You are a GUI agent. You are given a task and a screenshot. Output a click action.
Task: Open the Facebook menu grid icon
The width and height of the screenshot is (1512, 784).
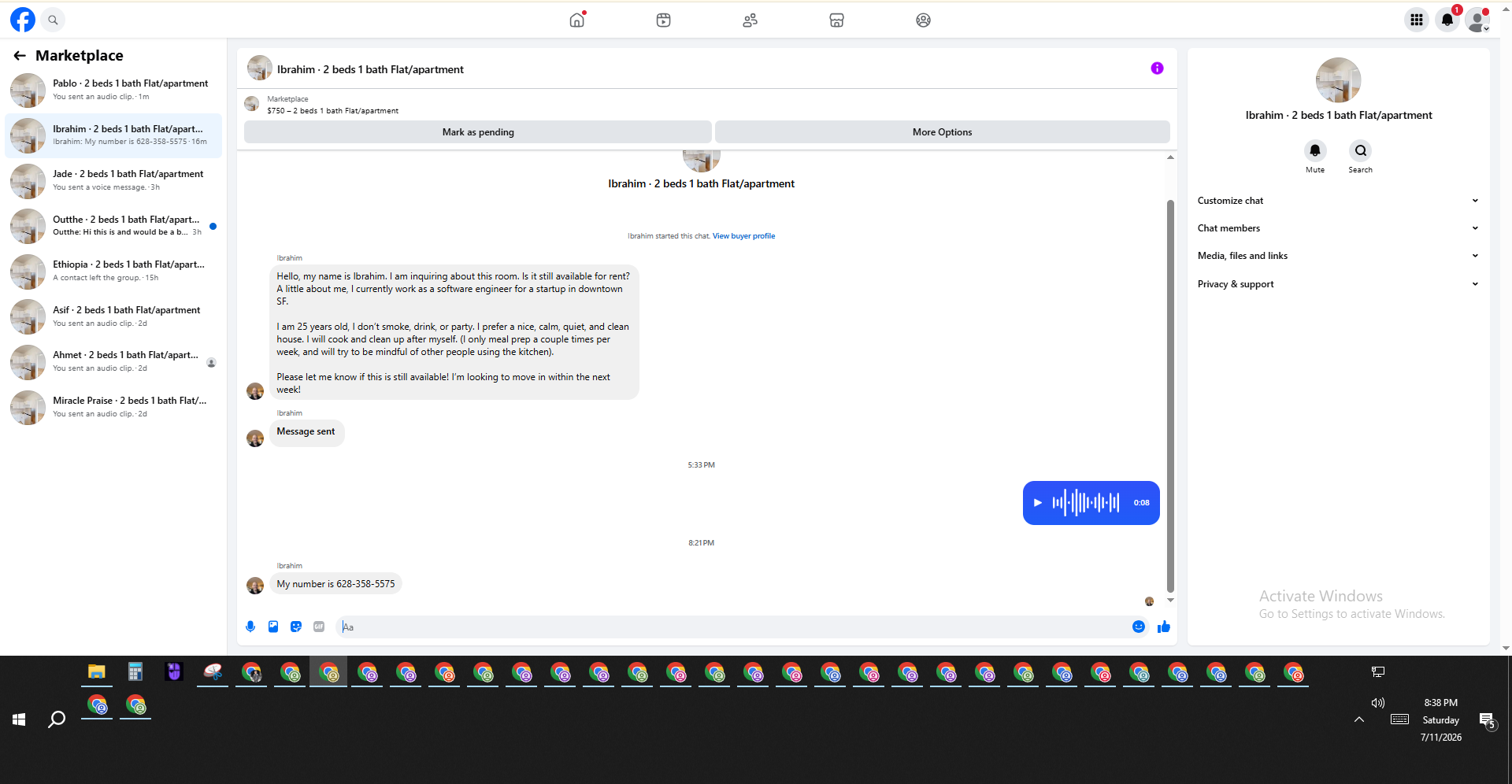1417,20
